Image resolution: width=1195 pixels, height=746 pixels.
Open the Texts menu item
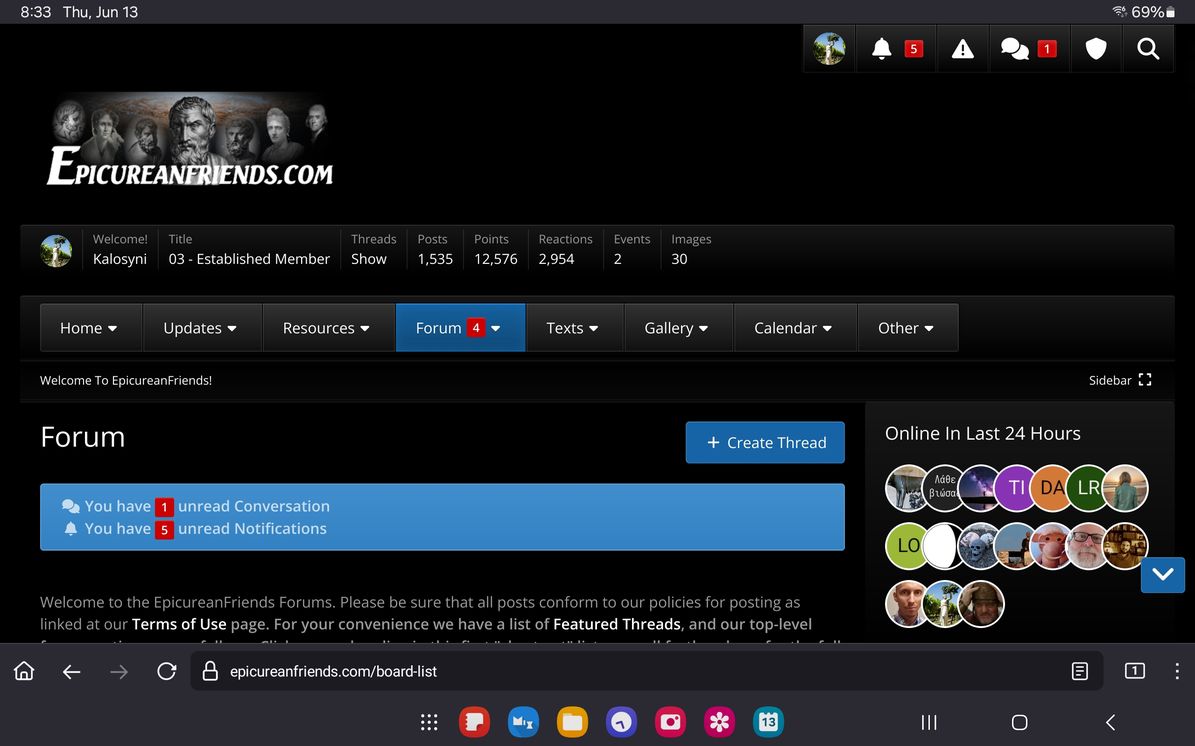pos(573,328)
